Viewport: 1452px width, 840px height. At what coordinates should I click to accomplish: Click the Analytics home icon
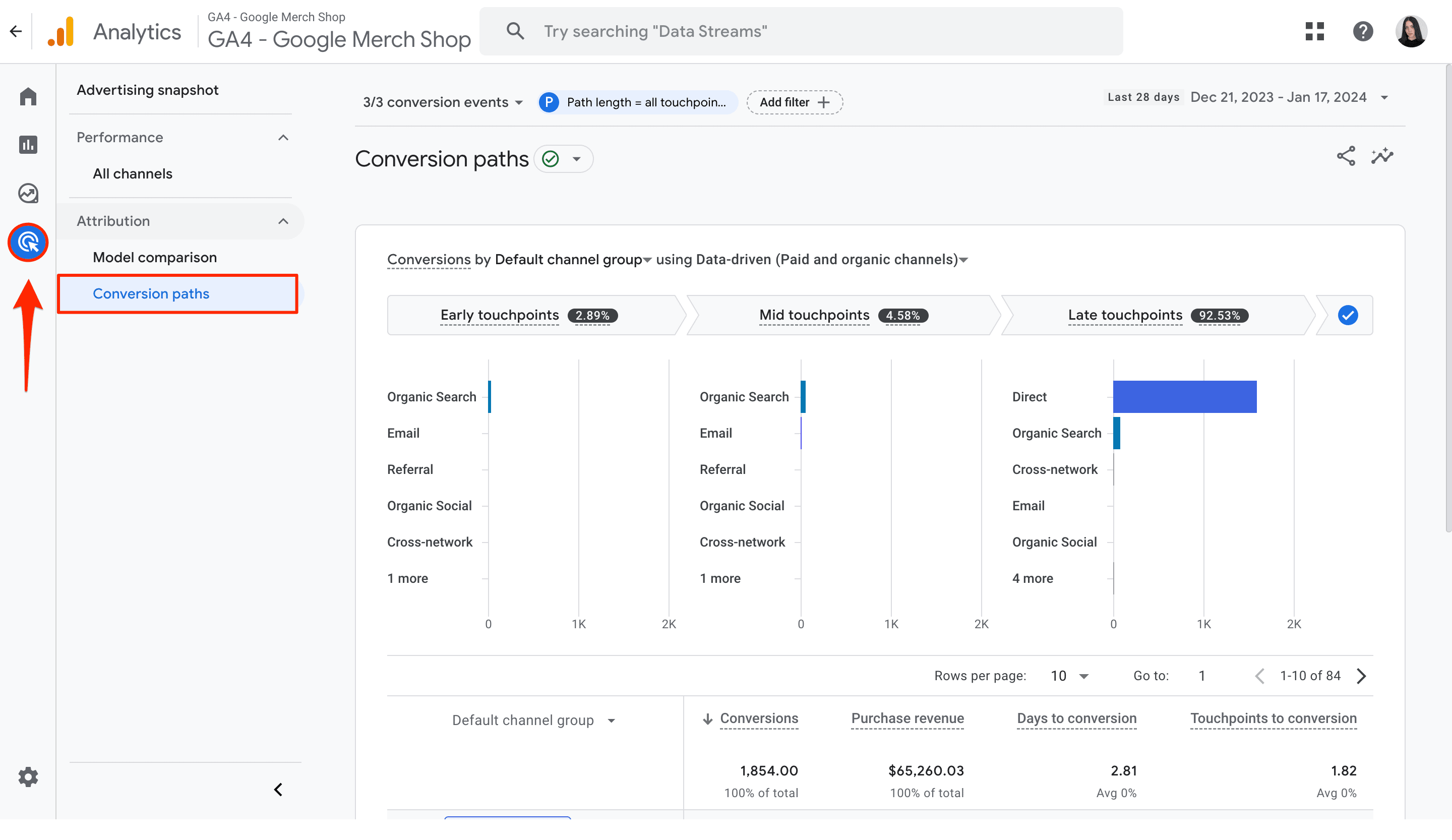click(x=27, y=96)
